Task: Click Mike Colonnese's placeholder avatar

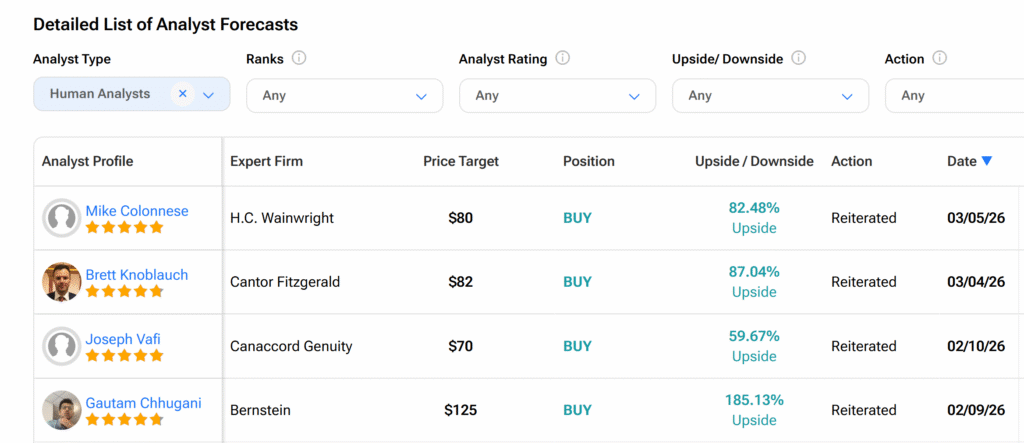Action: (62, 218)
